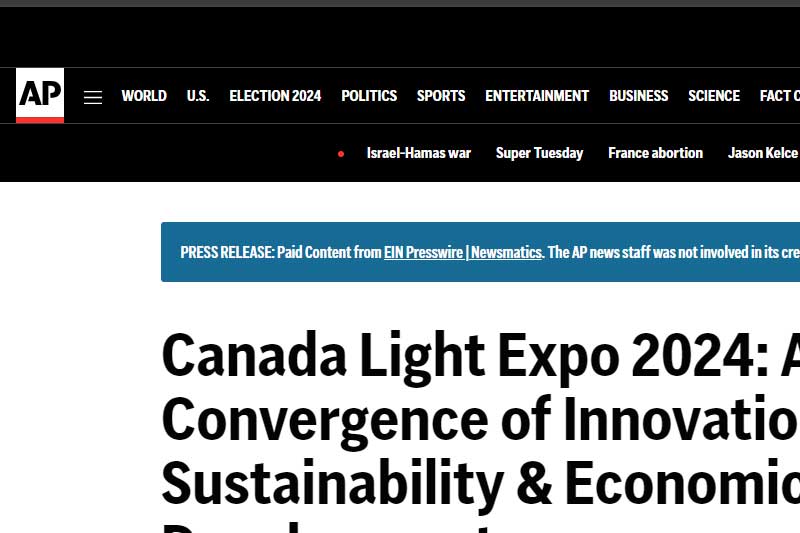The image size is (800, 533).
Task: Click the empty black banner above the navigation
Action: (x=400, y=37)
